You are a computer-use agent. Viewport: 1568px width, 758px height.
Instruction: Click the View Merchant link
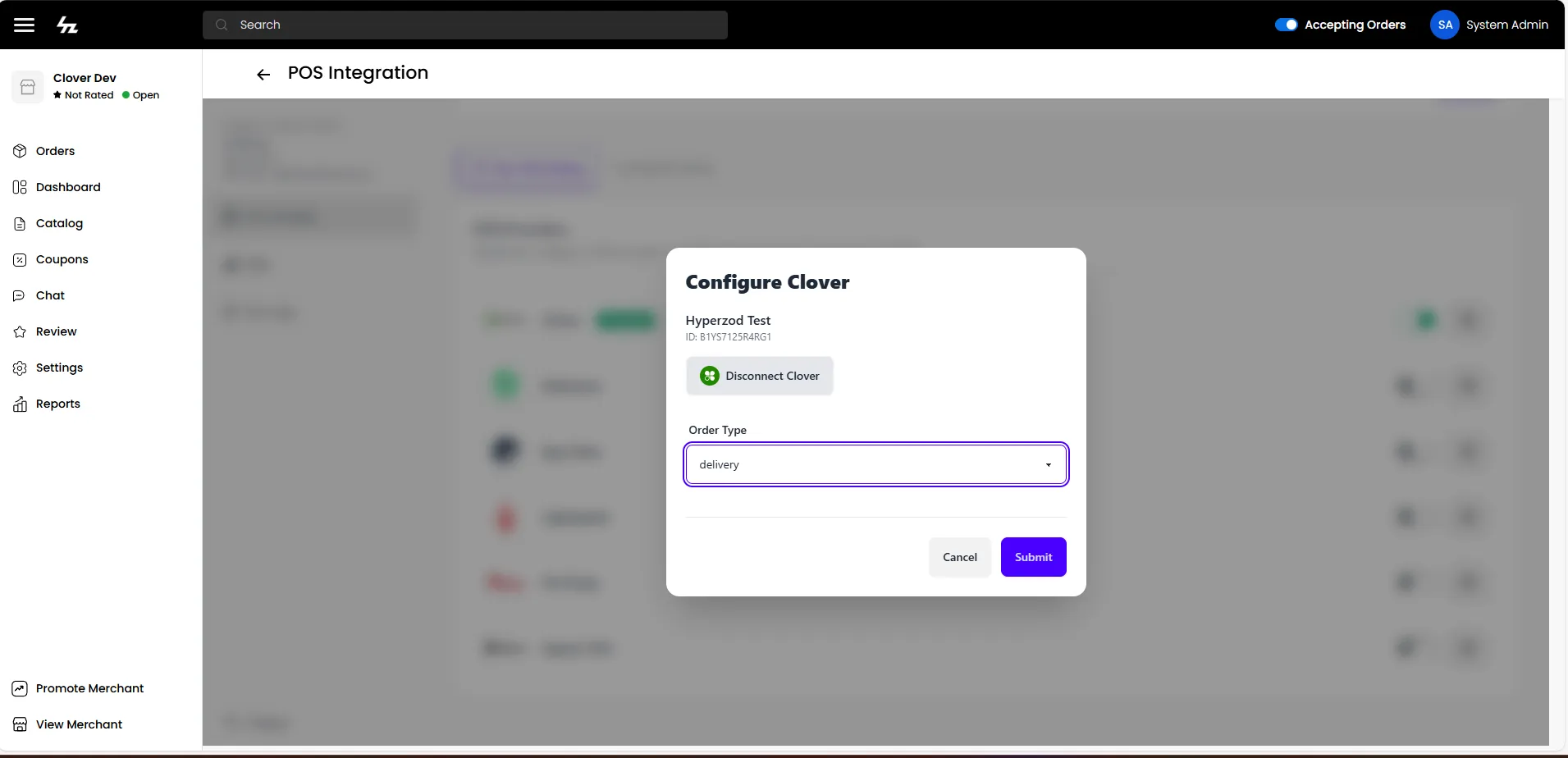pyautogui.click(x=79, y=724)
